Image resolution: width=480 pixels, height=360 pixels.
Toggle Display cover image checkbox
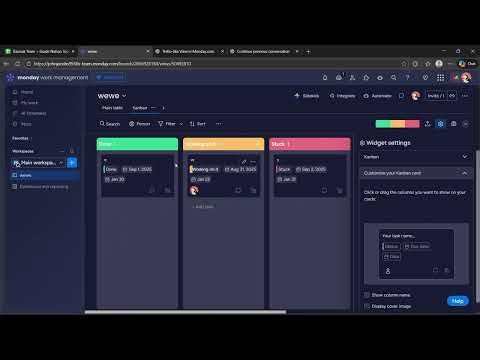[367, 306]
